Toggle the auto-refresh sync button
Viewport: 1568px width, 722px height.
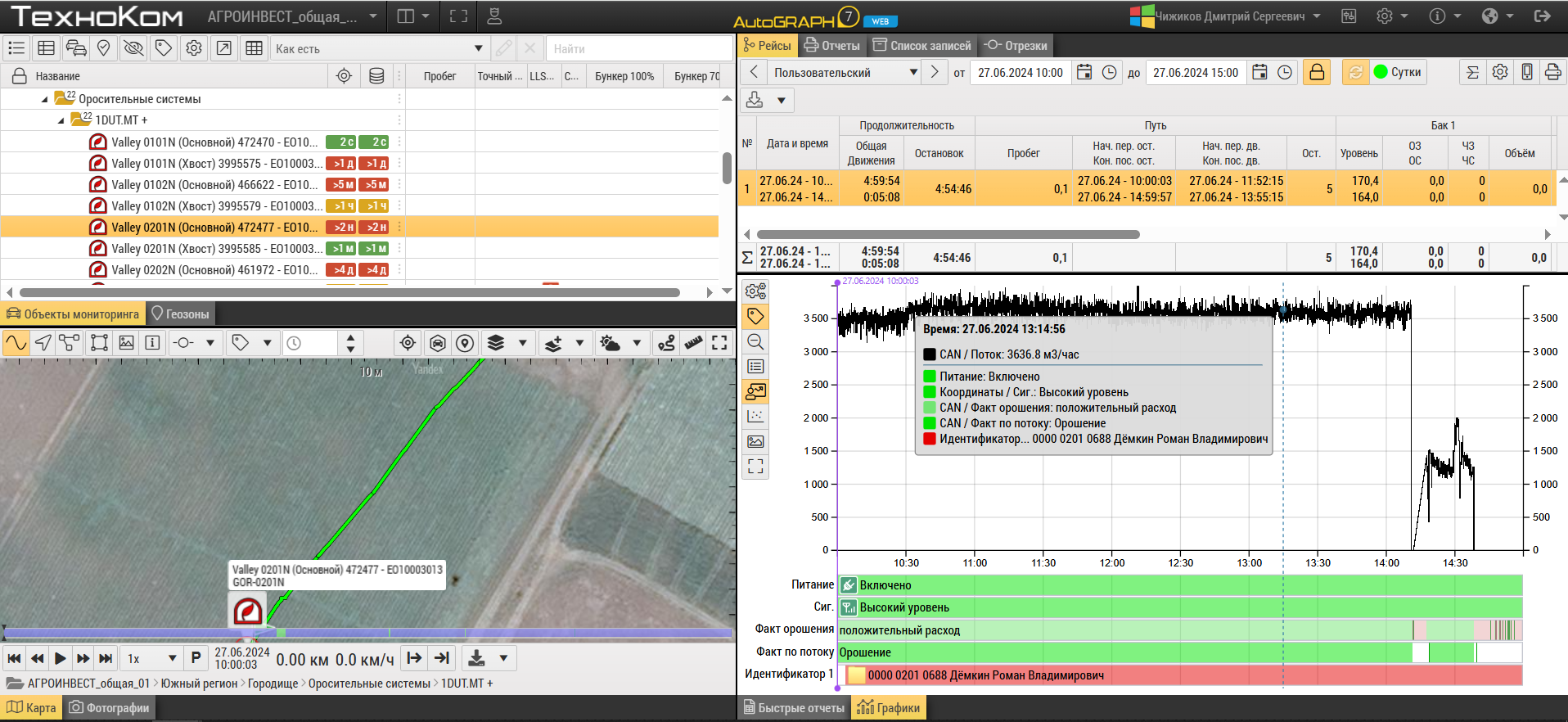pos(1356,72)
